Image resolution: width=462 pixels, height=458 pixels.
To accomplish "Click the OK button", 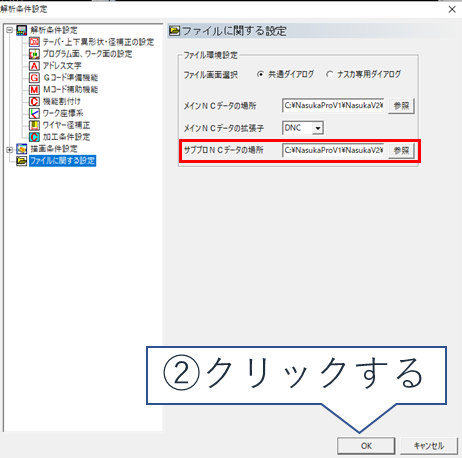I will tap(366, 446).
